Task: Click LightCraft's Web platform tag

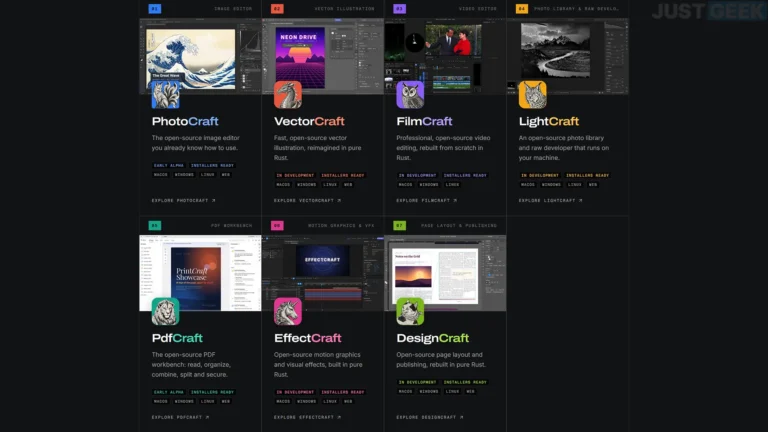Action: [x=593, y=185]
